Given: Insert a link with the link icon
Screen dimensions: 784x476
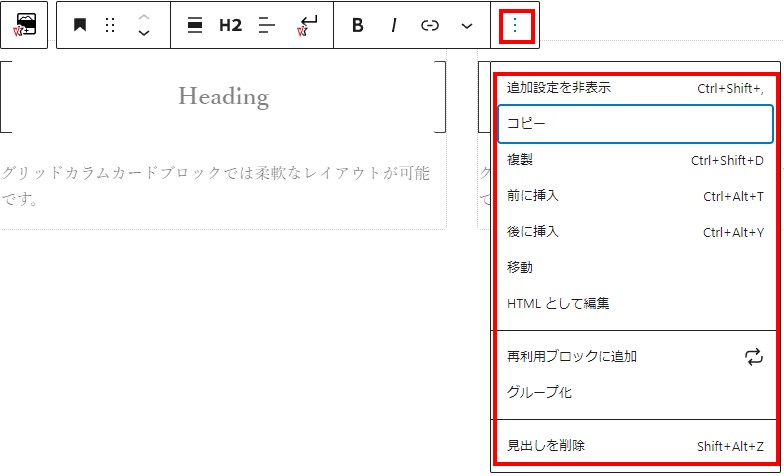Looking at the screenshot, I should click(x=430, y=25).
